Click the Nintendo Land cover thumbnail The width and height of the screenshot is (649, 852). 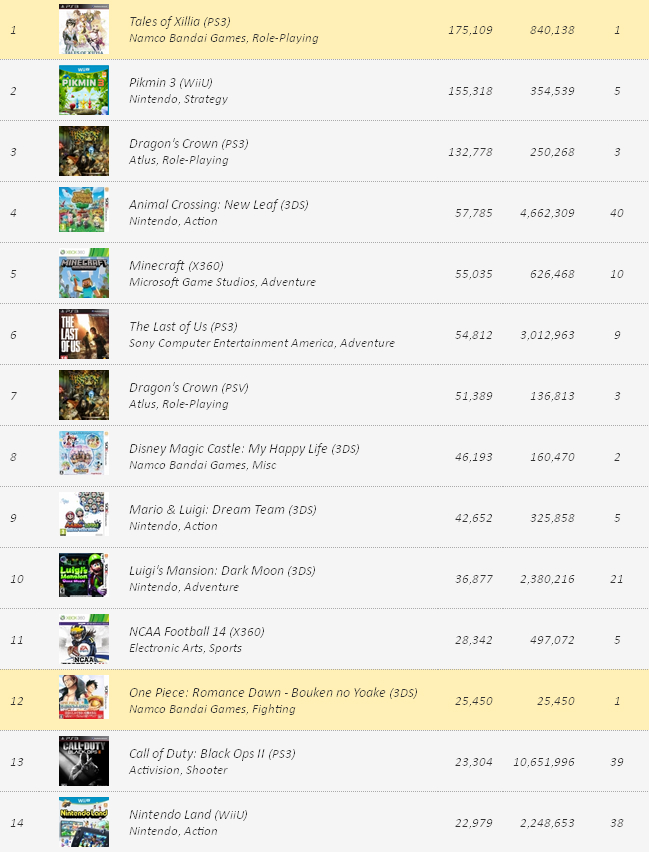[x=84, y=822]
